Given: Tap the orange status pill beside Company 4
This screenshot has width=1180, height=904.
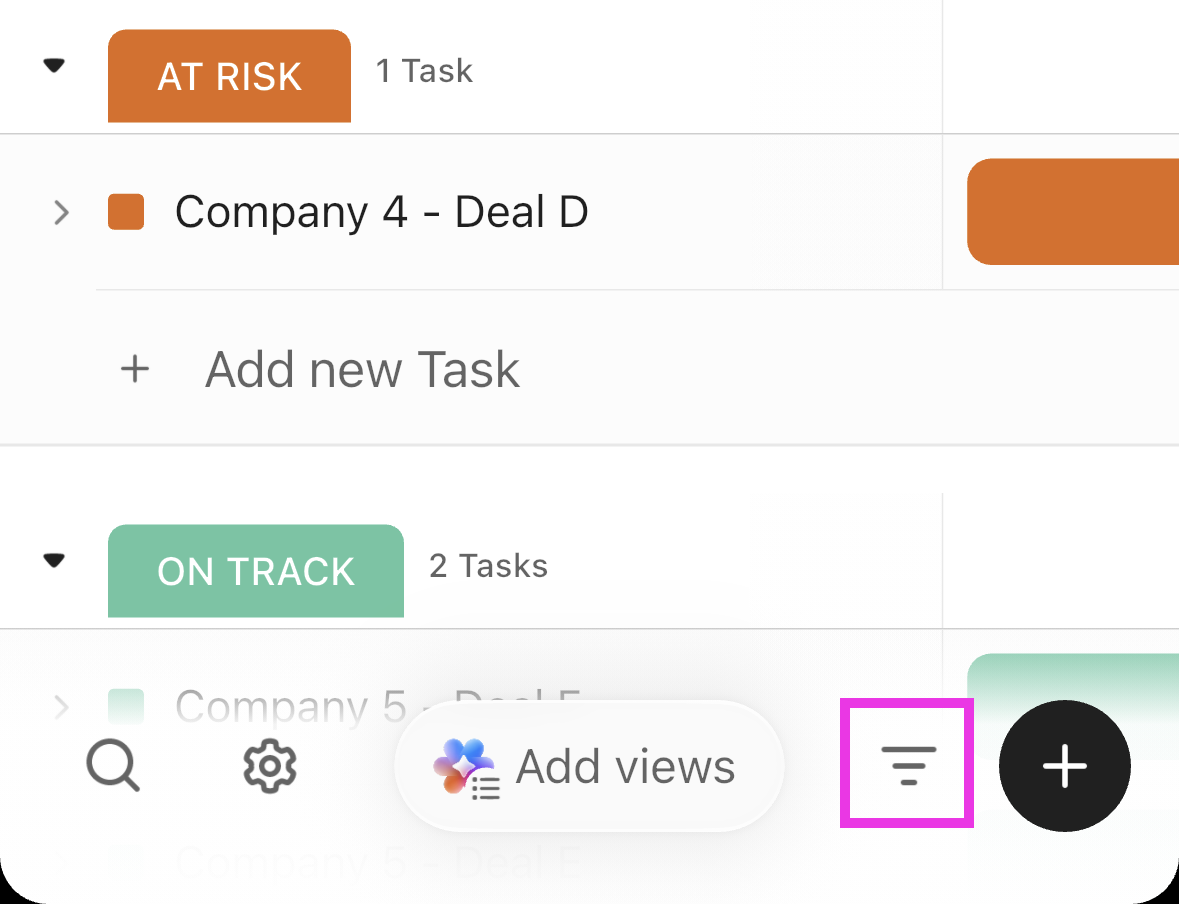Looking at the screenshot, I should pos(1073,211).
